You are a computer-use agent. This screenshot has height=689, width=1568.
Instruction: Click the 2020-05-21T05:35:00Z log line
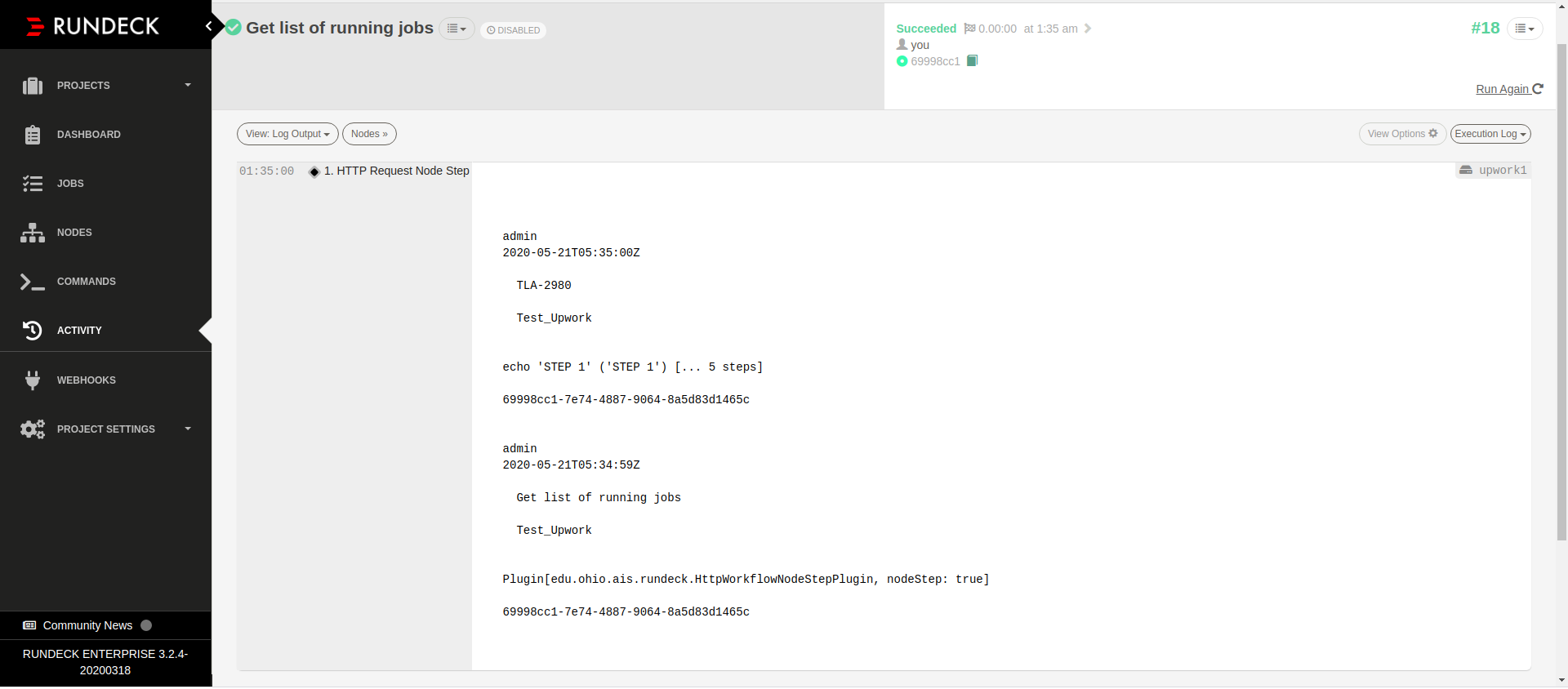coord(571,253)
